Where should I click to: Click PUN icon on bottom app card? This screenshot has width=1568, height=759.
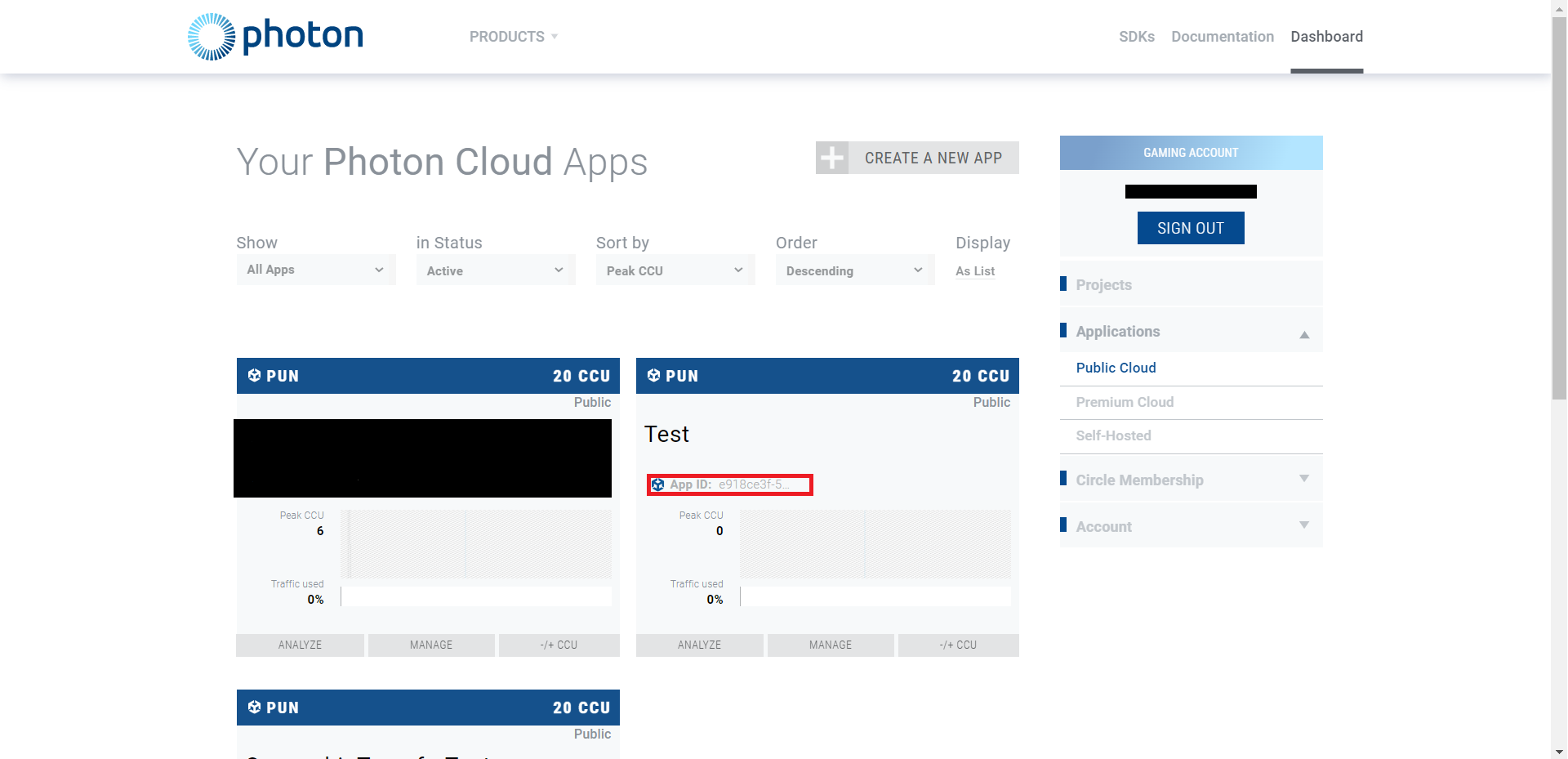(255, 708)
